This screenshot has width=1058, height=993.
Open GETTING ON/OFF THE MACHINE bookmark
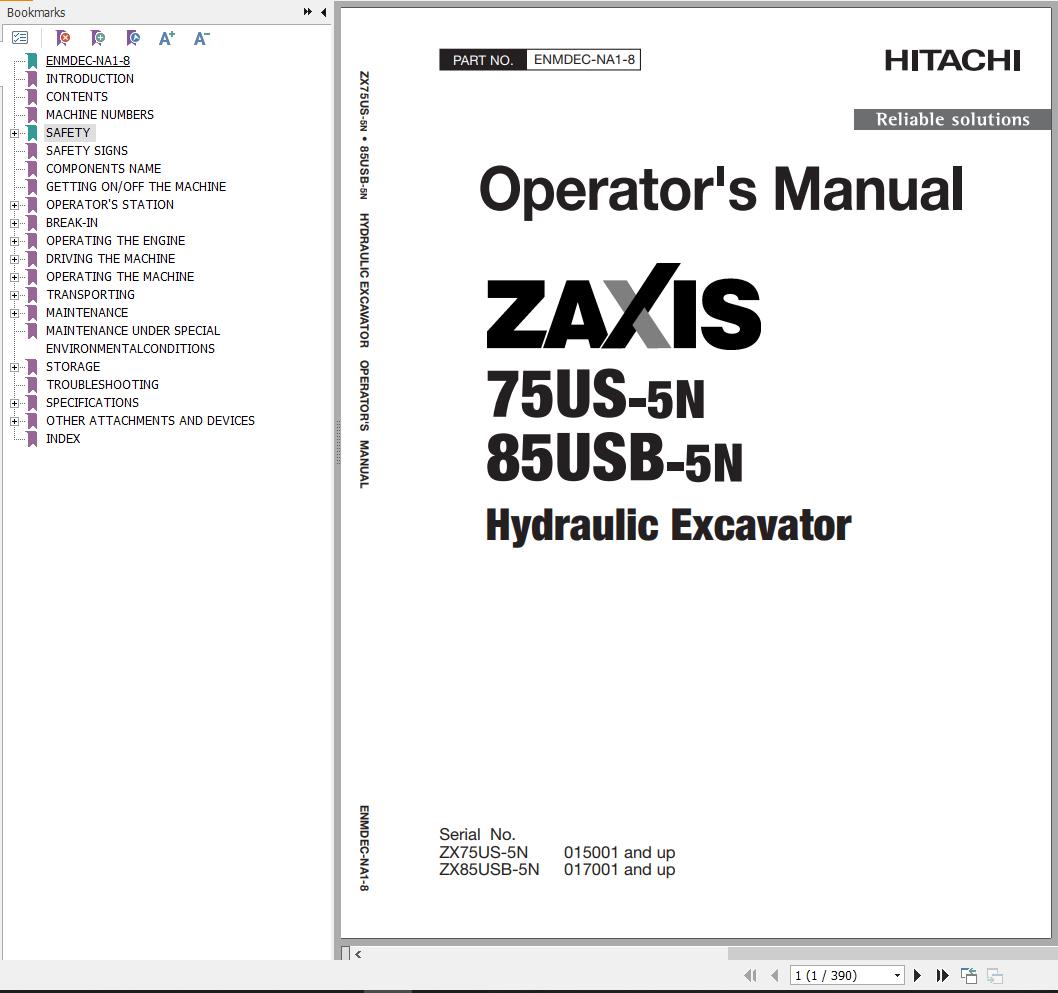point(136,187)
